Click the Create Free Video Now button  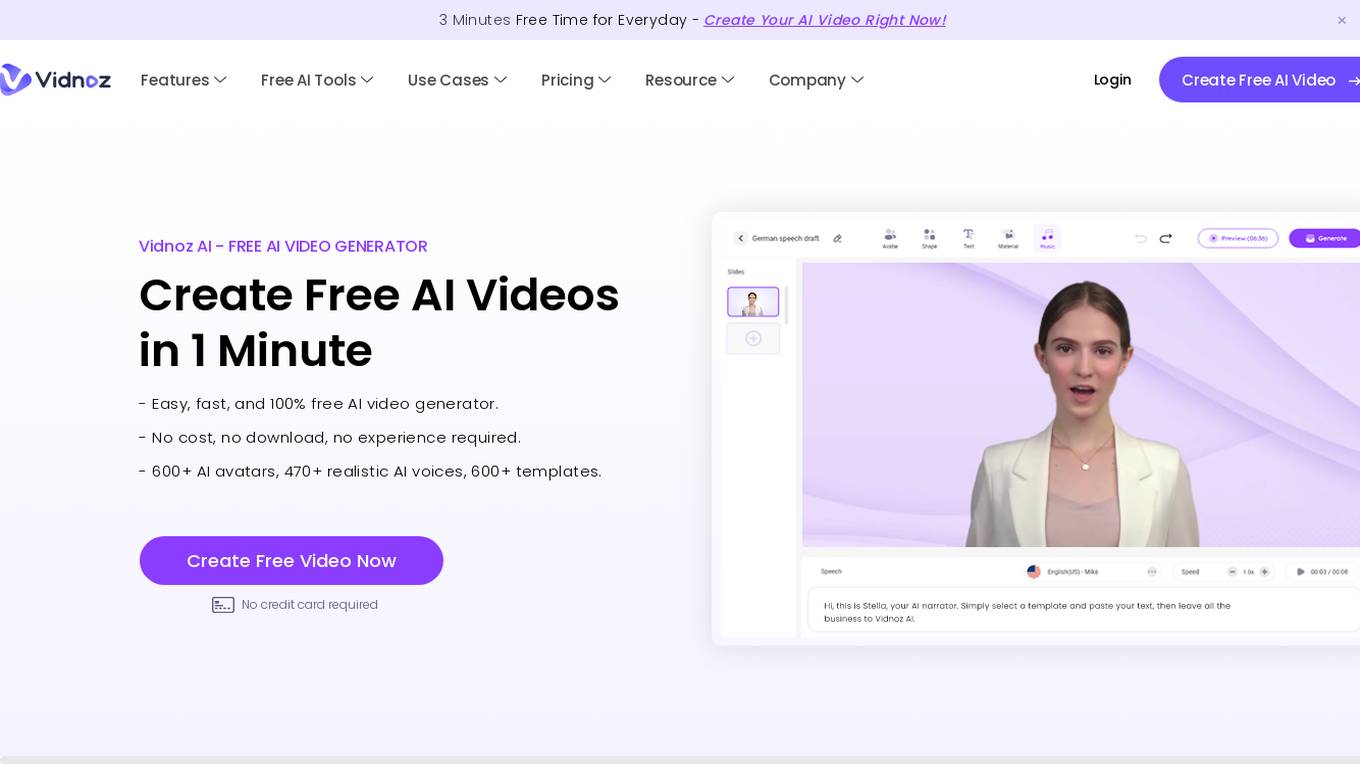tap(291, 561)
